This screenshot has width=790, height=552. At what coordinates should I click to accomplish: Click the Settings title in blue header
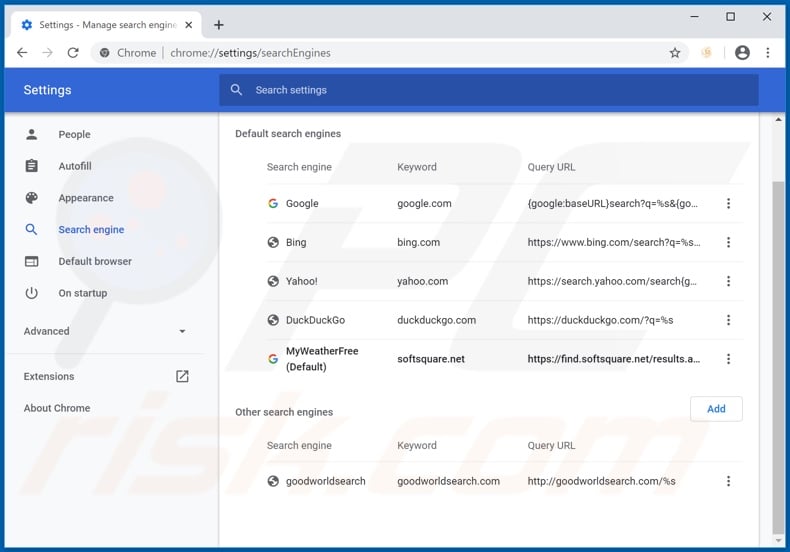point(47,90)
